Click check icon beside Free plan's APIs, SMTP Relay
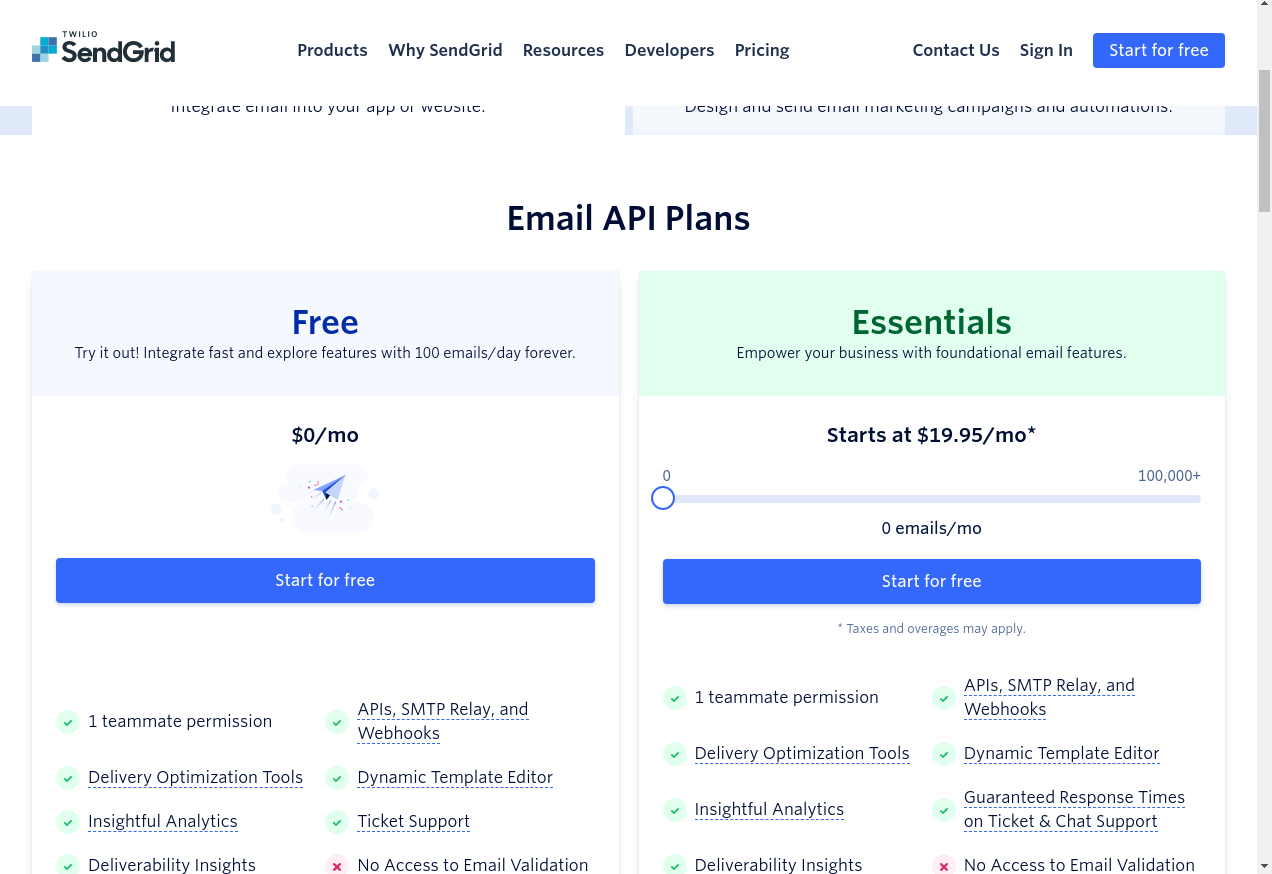 click(337, 722)
